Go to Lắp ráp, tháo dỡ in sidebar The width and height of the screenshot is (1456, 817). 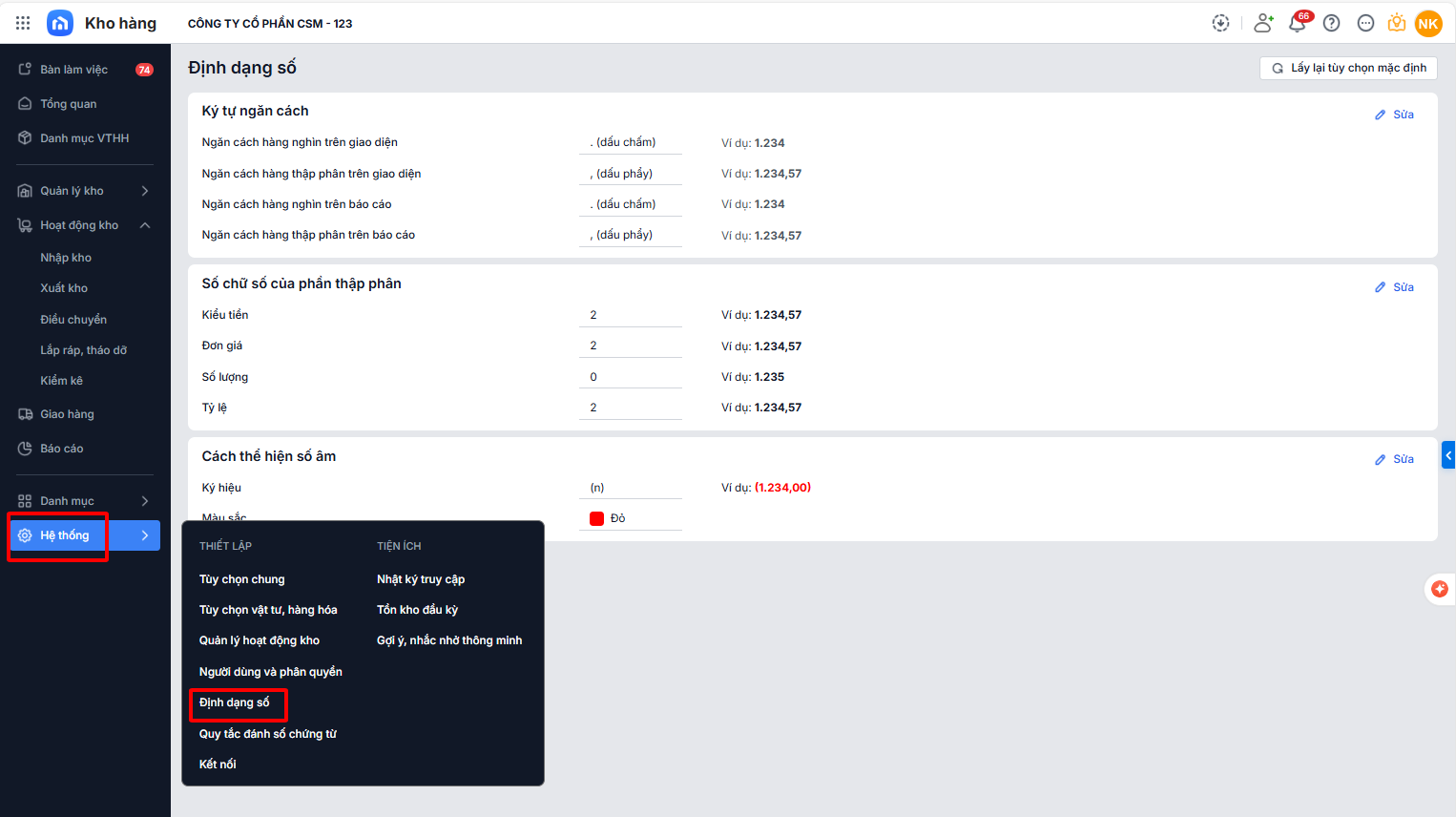[84, 350]
